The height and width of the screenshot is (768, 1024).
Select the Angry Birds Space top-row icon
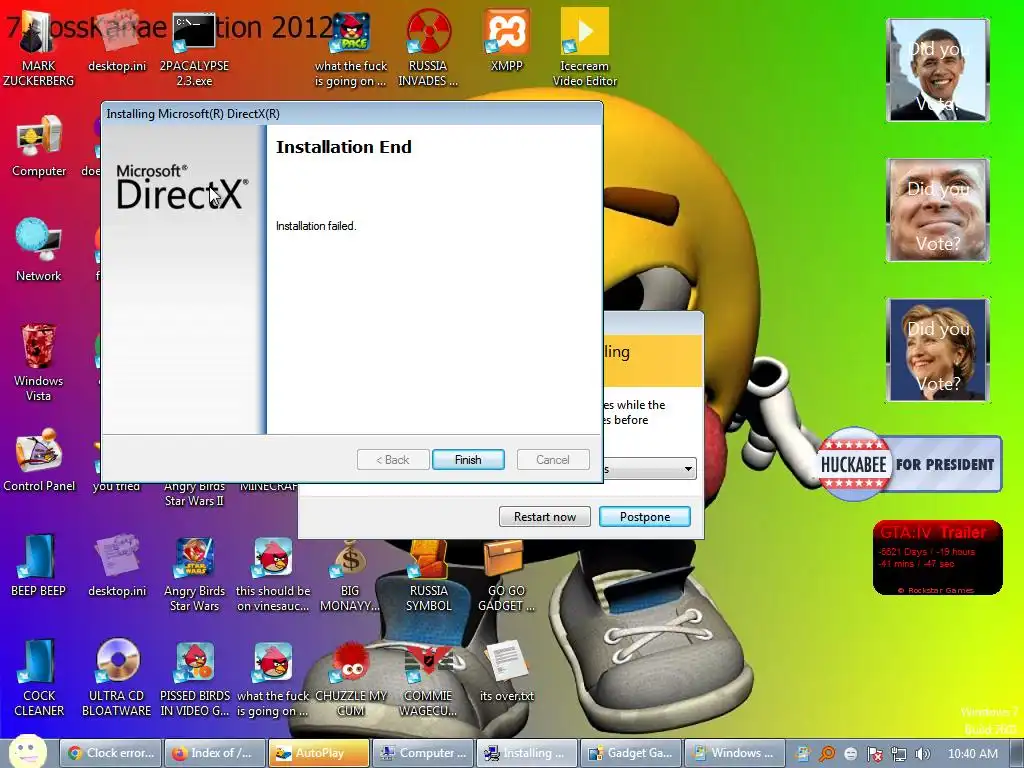tap(351, 48)
